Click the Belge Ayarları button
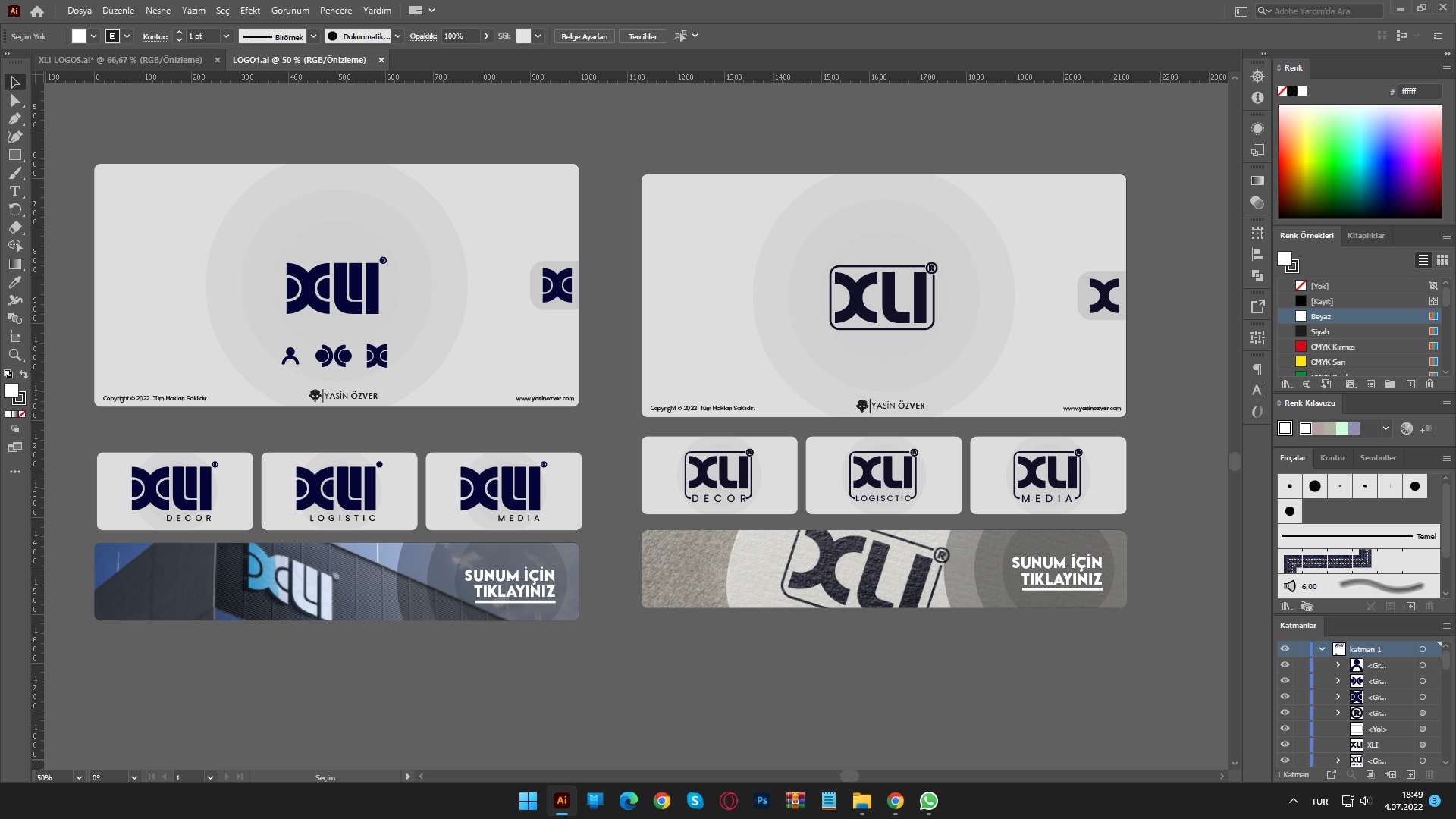The height and width of the screenshot is (819, 1456). pyautogui.click(x=584, y=36)
